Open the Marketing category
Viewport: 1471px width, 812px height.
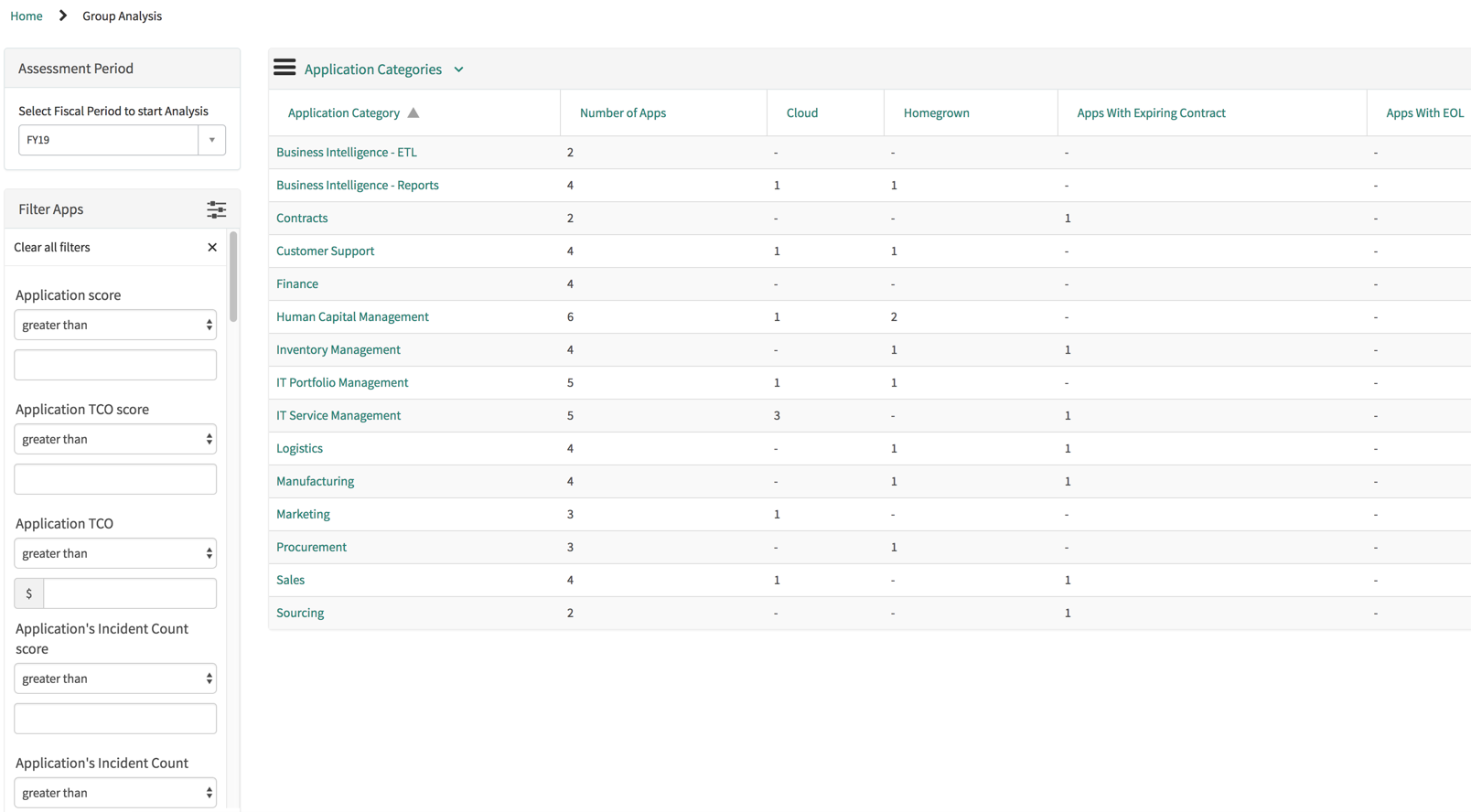303,515
